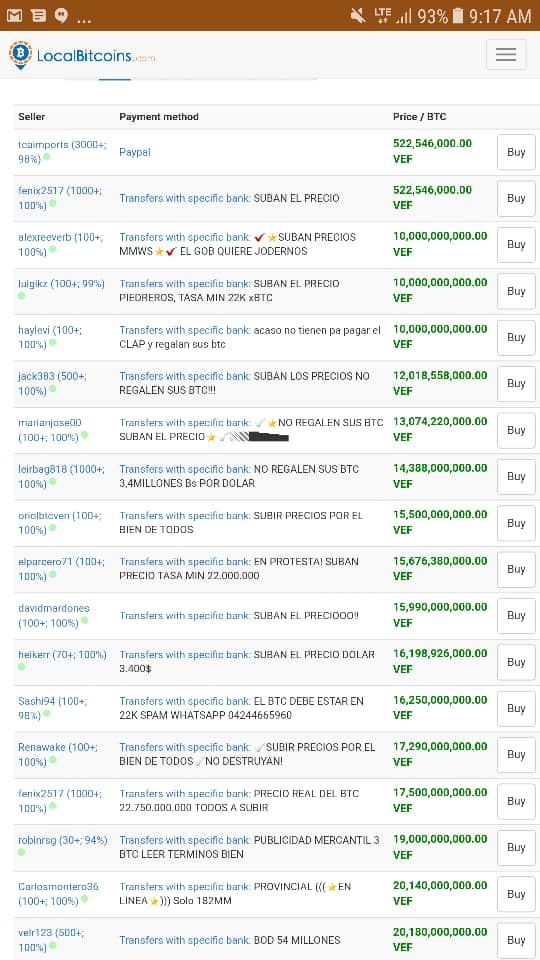
Task: Buy from seller tcaimports via Paypal
Action: (x=516, y=152)
